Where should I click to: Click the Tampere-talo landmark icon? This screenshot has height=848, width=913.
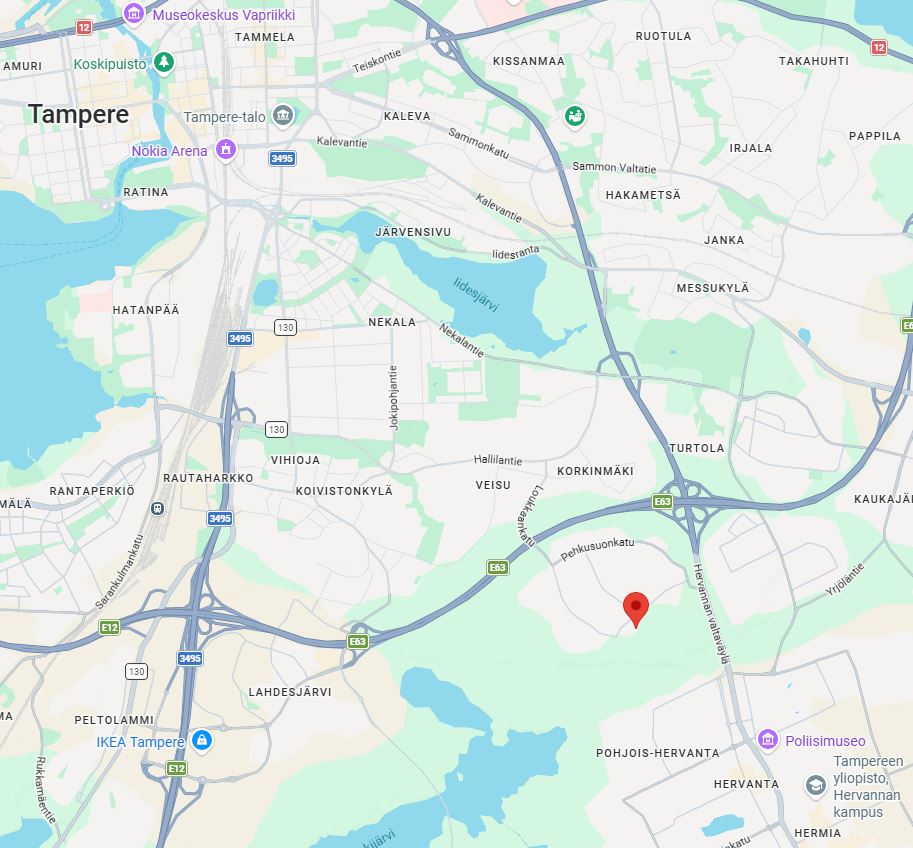(x=283, y=115)
